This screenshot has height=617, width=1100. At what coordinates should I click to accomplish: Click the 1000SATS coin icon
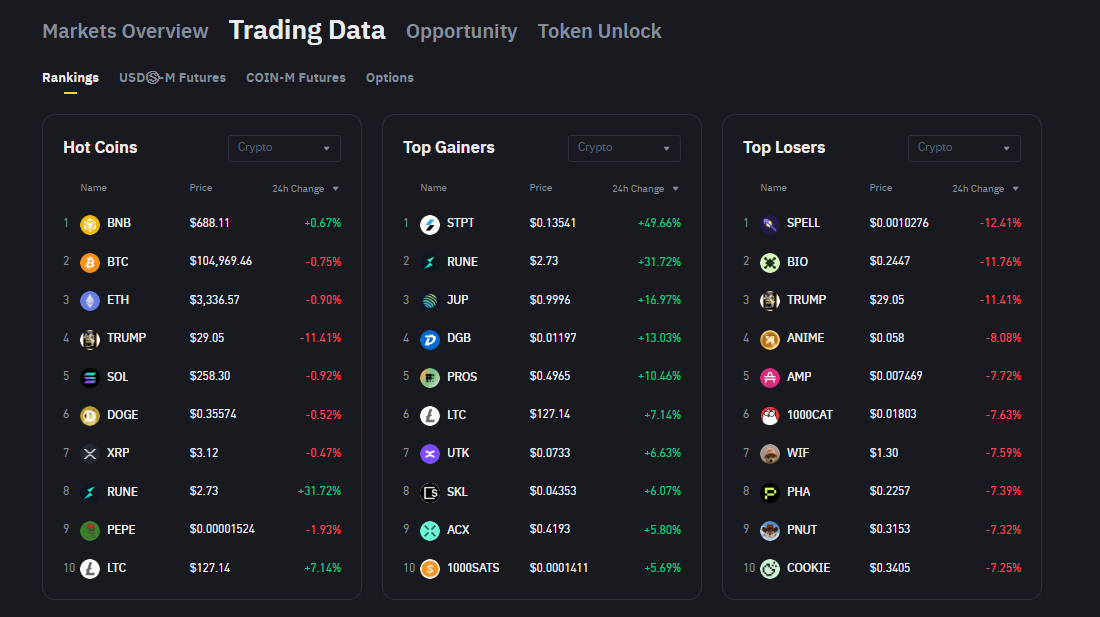tap(430, 568)
